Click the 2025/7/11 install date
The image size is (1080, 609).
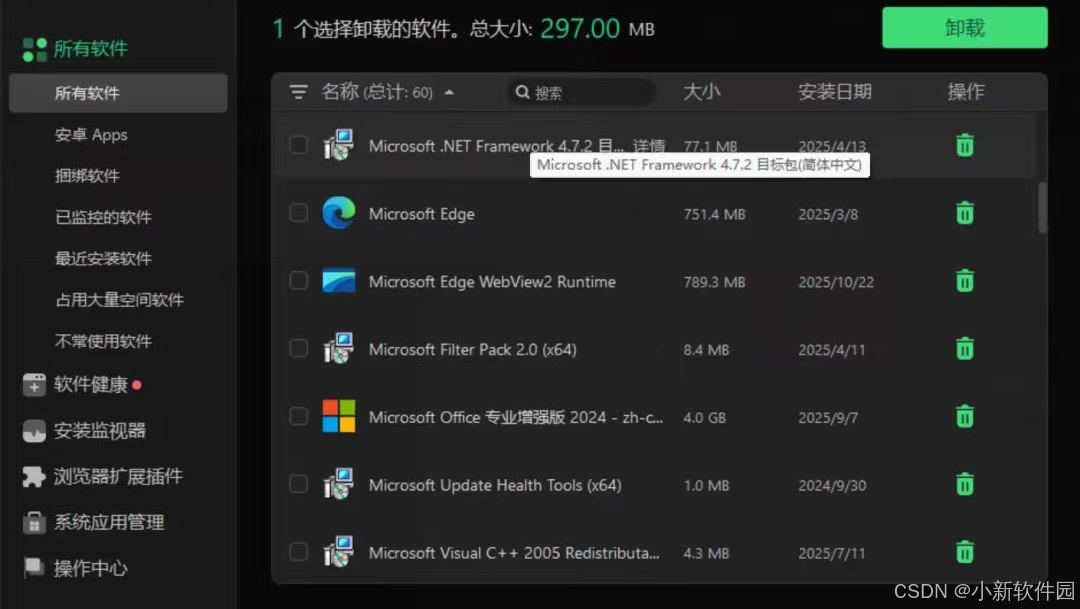tap(831, 553)
